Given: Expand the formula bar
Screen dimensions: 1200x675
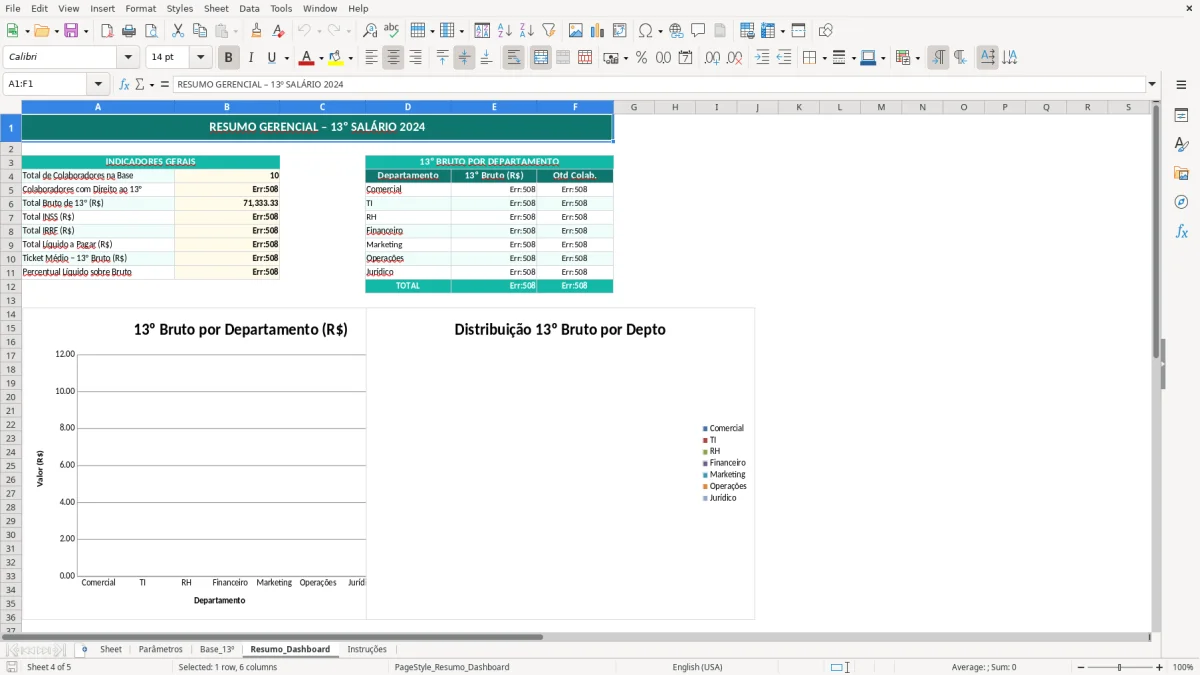Looking at the screenshot, I should pyautogui.click(x=1152, y=84).
